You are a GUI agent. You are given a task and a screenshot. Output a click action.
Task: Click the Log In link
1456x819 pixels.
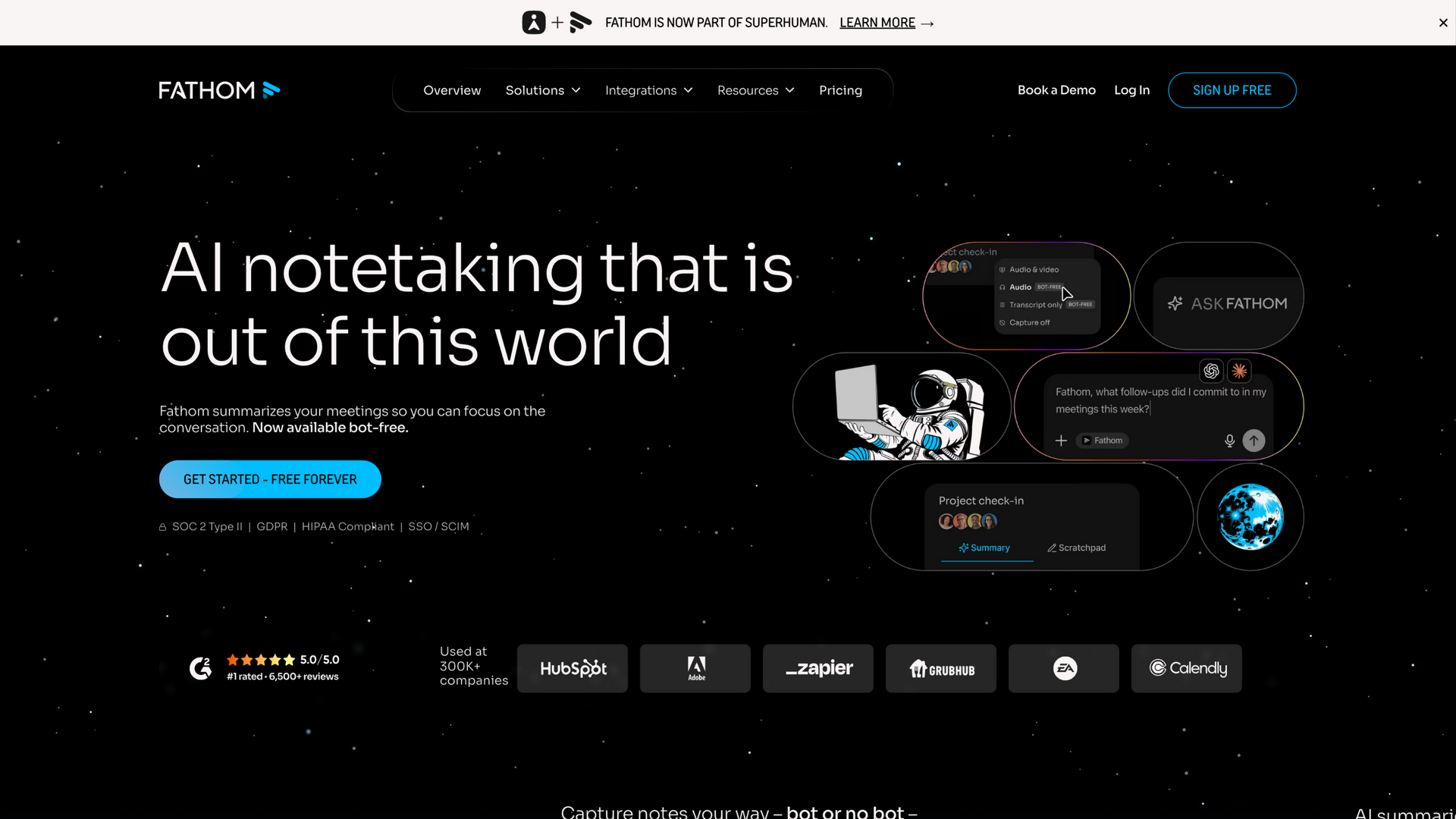[1131, 90]
